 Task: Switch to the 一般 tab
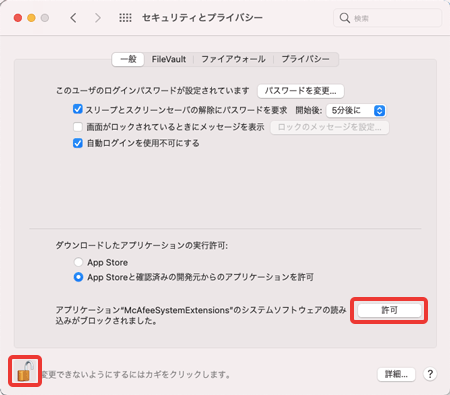tap(128, 59)
